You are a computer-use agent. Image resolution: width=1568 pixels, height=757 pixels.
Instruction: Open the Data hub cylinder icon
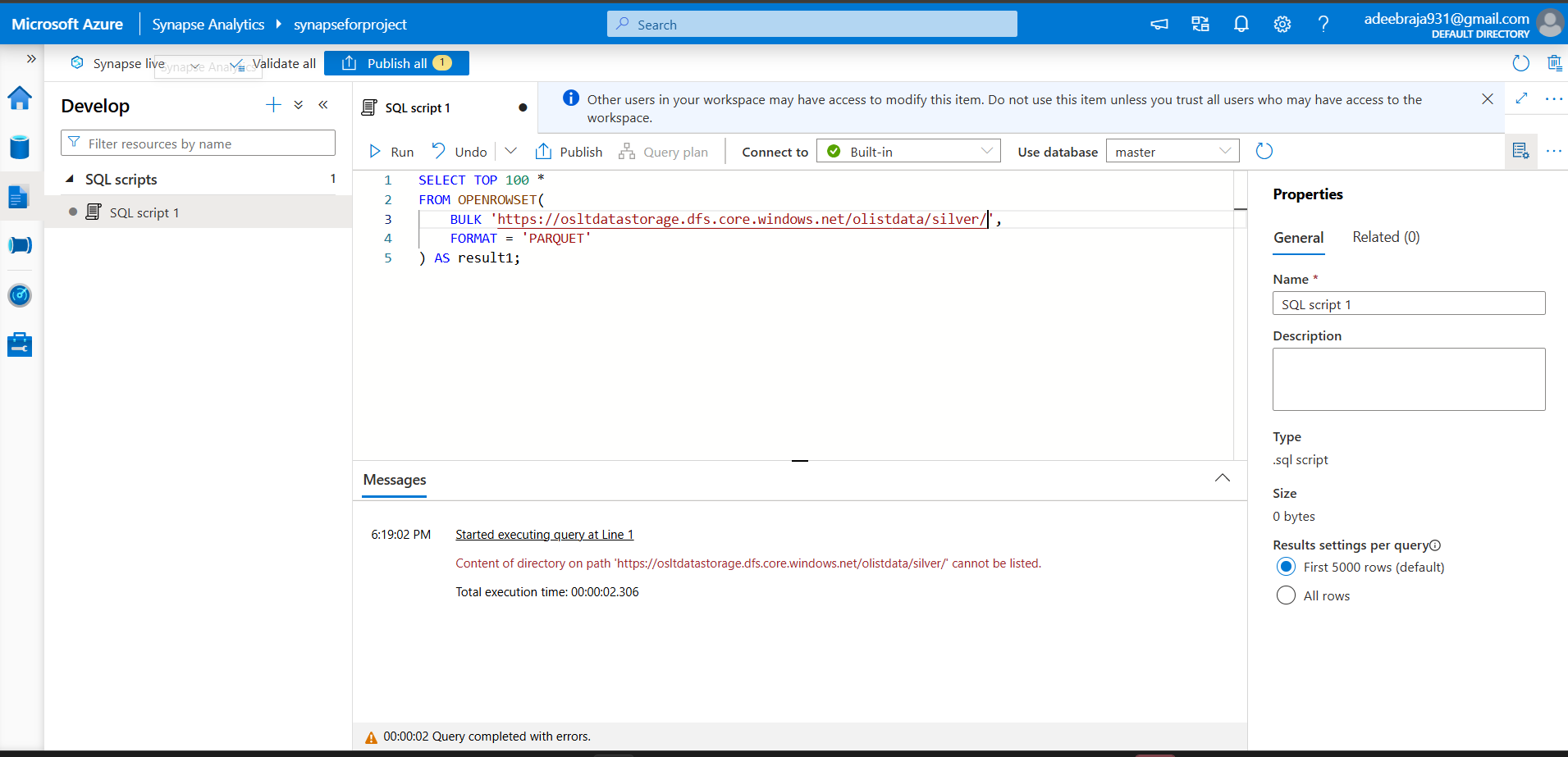[20, 148]
